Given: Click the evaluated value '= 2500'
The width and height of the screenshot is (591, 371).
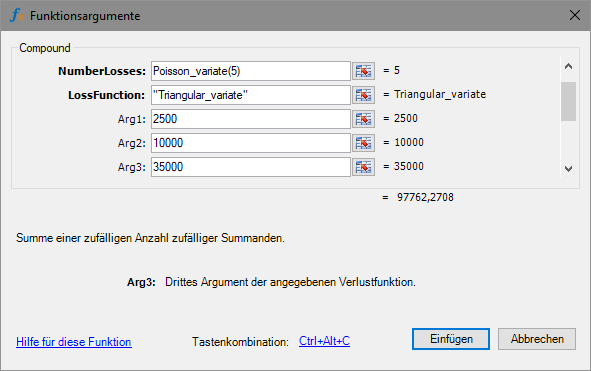Looking at the screenshot, I should pyautogui.click(x=401, y=118).
